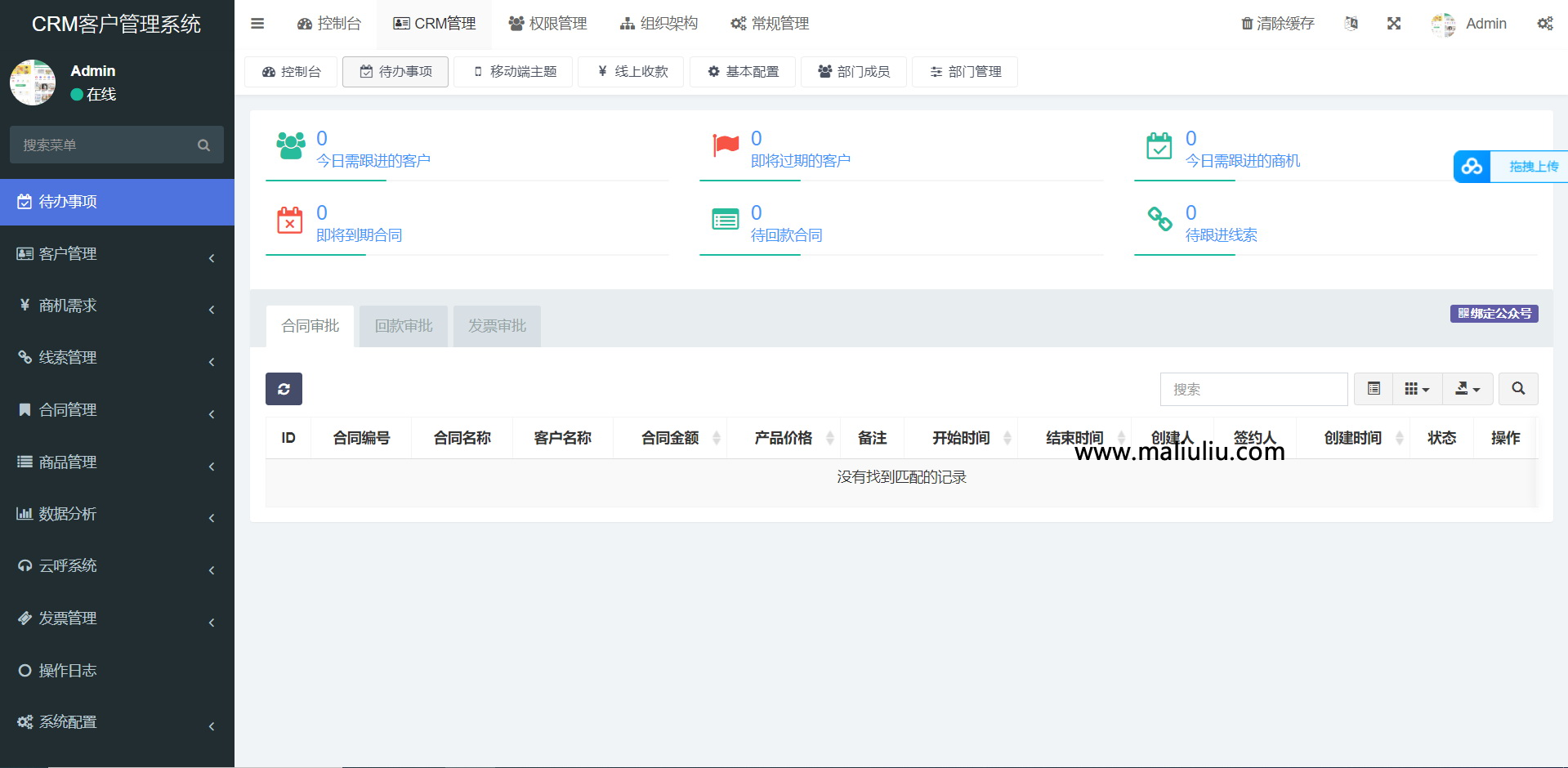
Task: Open the 权限管理 top menu
Action: click(x=547, y=24)
